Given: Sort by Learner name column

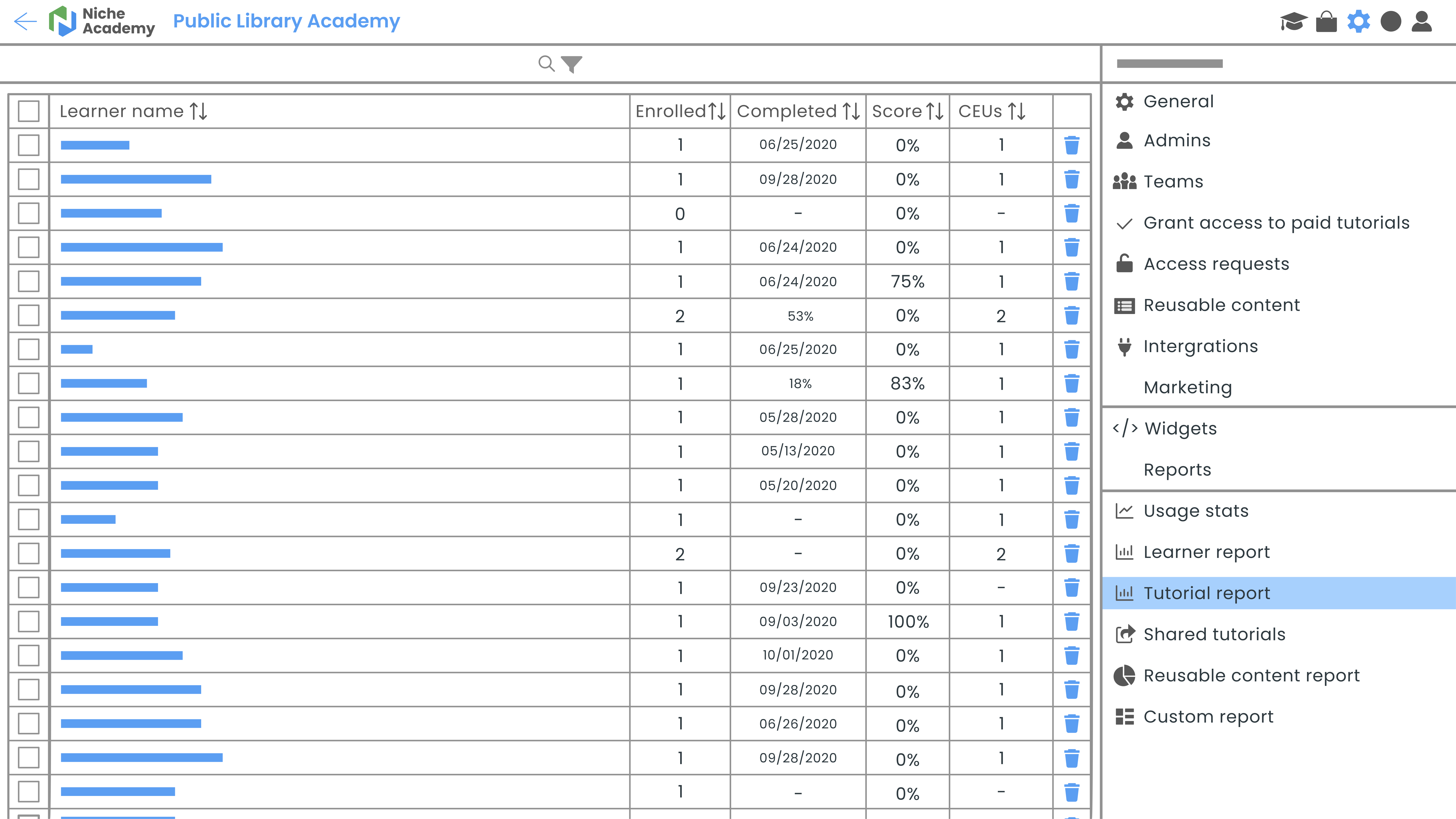Looking at the screenshot, I should click(x=199, y=111).
